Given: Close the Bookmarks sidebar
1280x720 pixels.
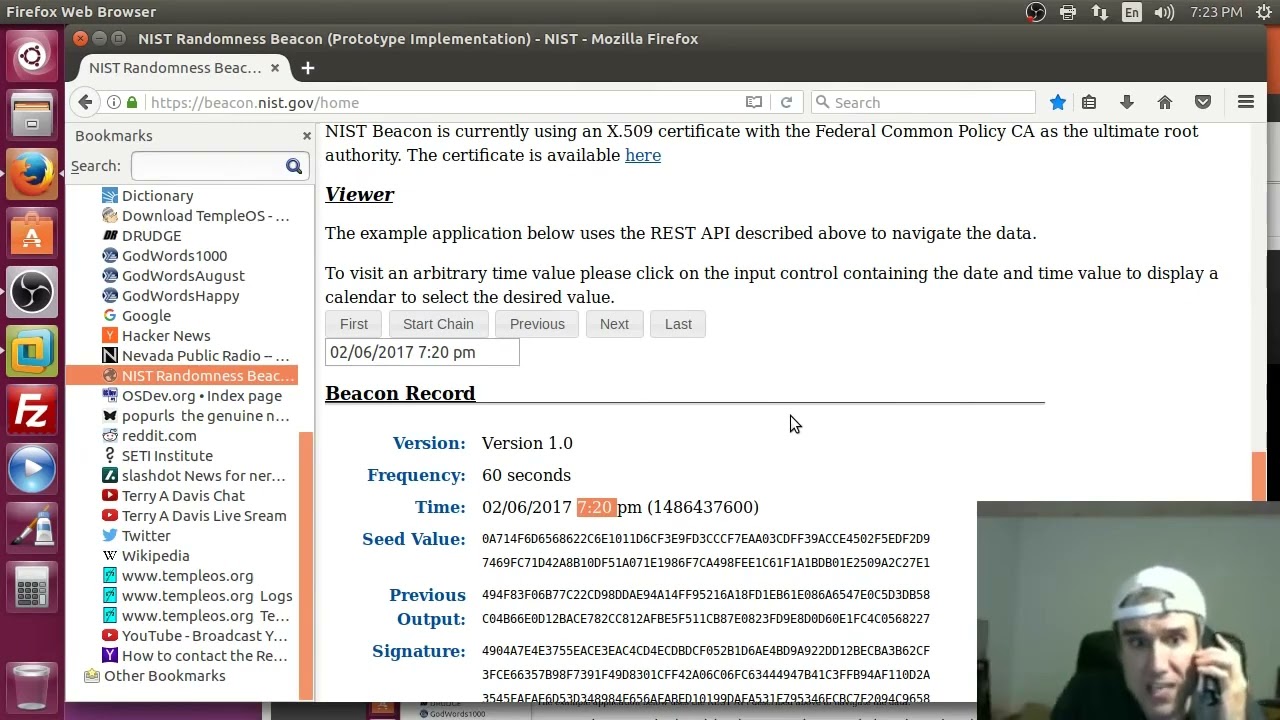Looking at the screenshot, I should (x=307, y=135).
